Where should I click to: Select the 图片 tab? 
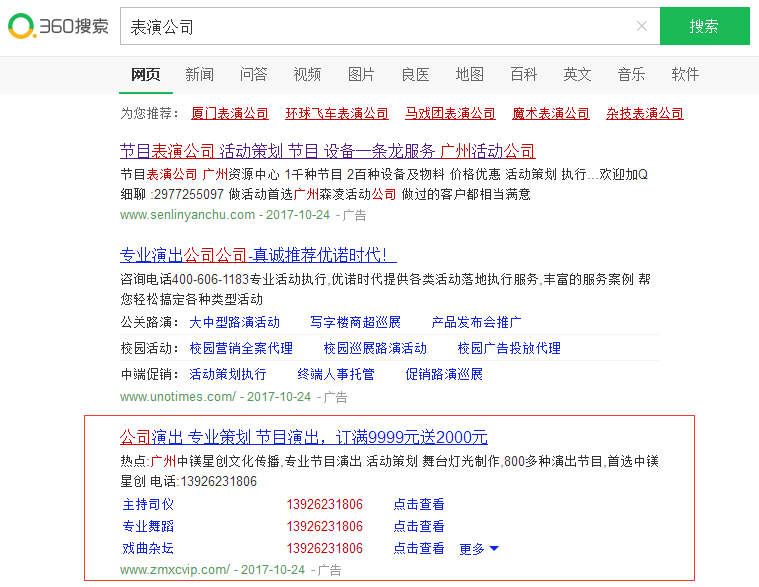pos(361,75)
